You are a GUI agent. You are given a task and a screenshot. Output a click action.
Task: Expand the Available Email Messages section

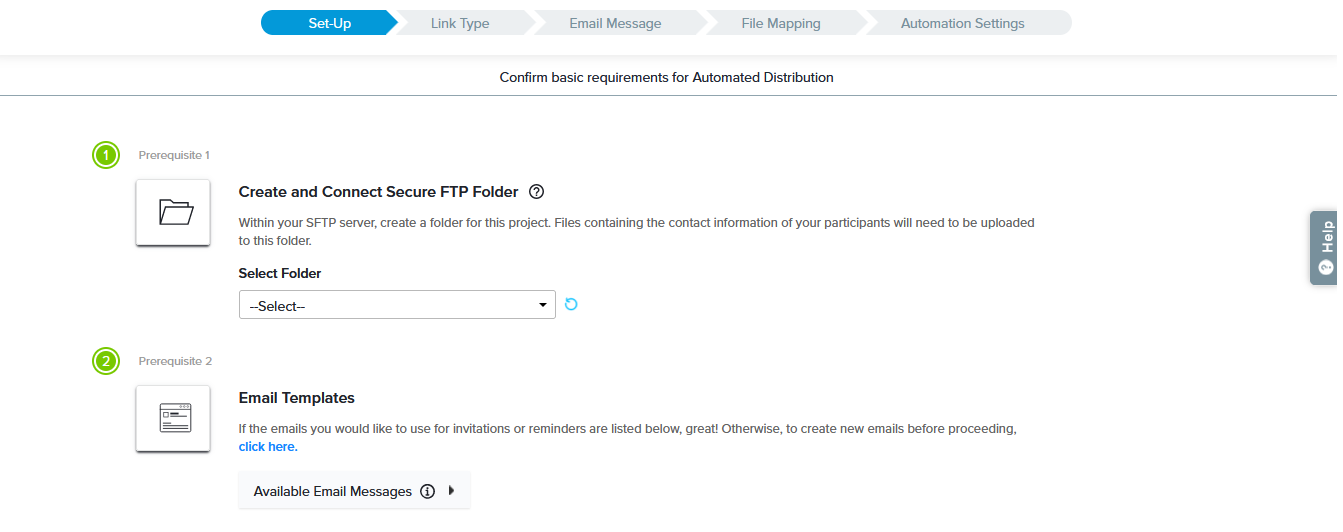pyautogui.click(x=333, y=491)
